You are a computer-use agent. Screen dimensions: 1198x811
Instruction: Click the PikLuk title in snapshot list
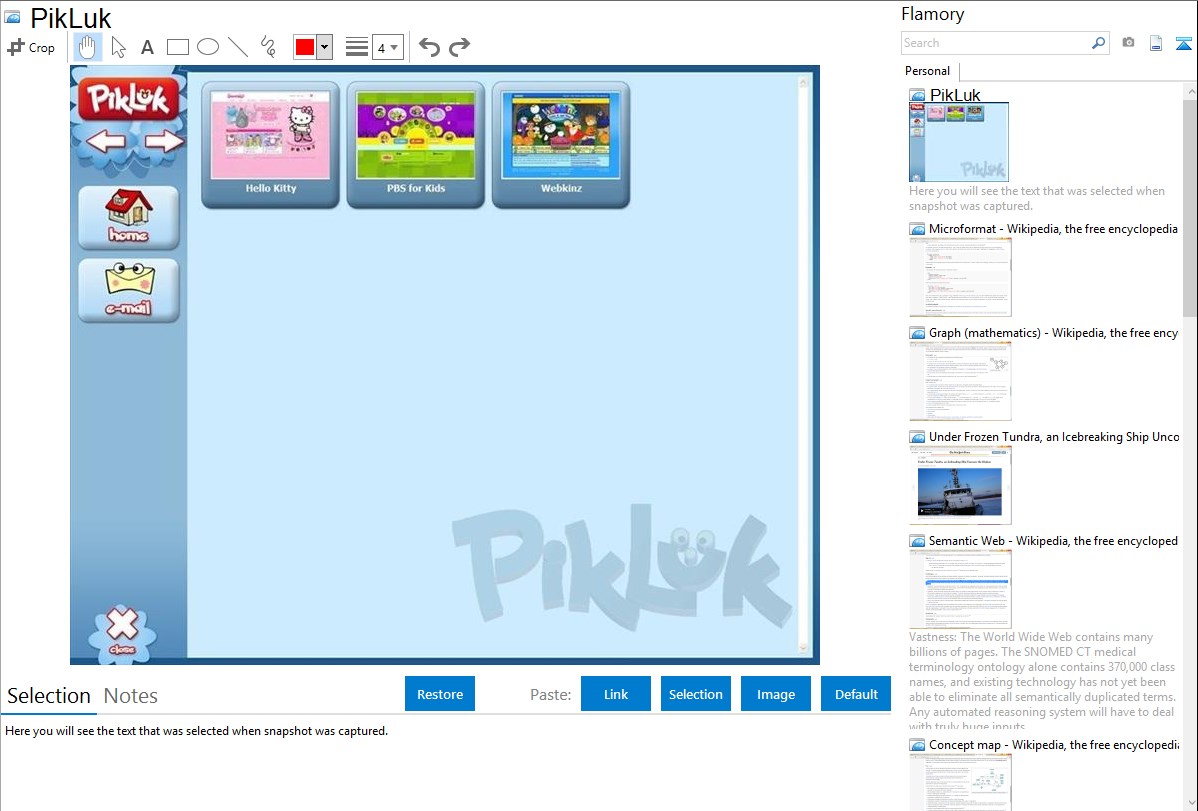[955, 95]
